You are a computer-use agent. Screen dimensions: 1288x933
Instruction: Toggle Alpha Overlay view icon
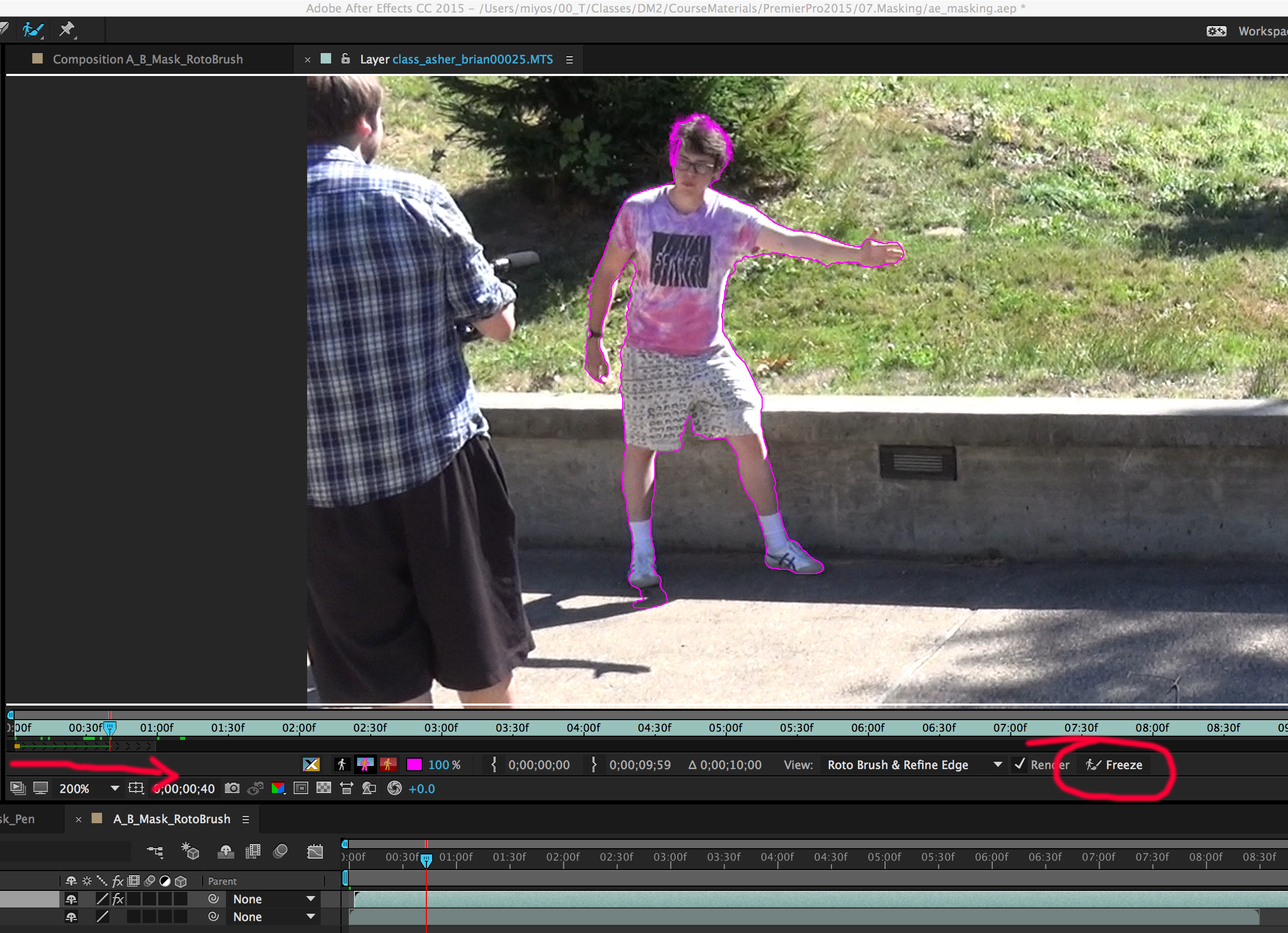[x=388, y=764]
